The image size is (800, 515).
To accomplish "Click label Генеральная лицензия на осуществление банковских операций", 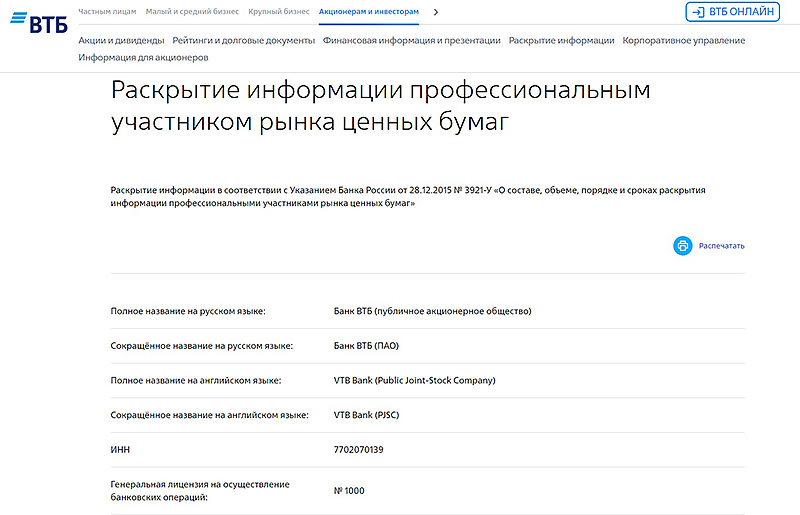I will (x=200, y=491).
